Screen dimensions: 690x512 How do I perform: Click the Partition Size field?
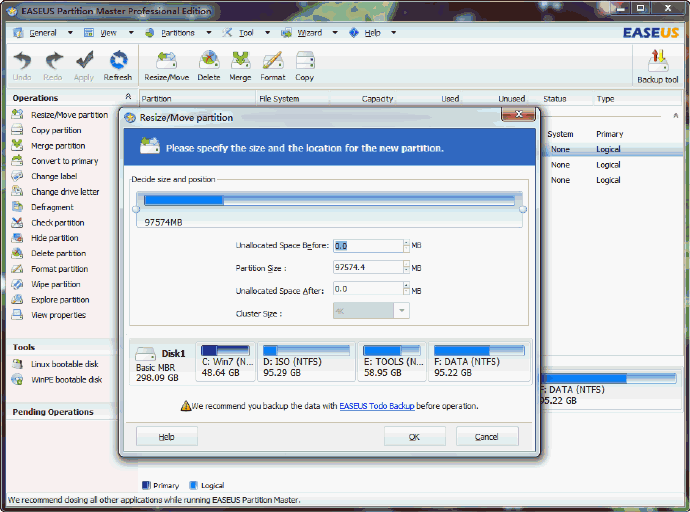pyautogui.click(x=368, y=267)
